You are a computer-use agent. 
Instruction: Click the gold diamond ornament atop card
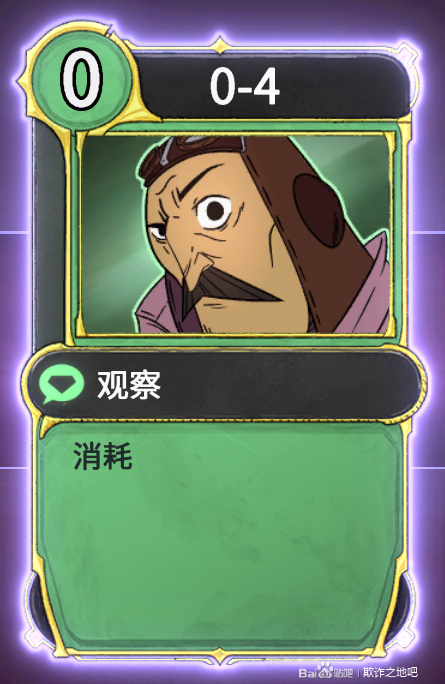coord(220,46)
